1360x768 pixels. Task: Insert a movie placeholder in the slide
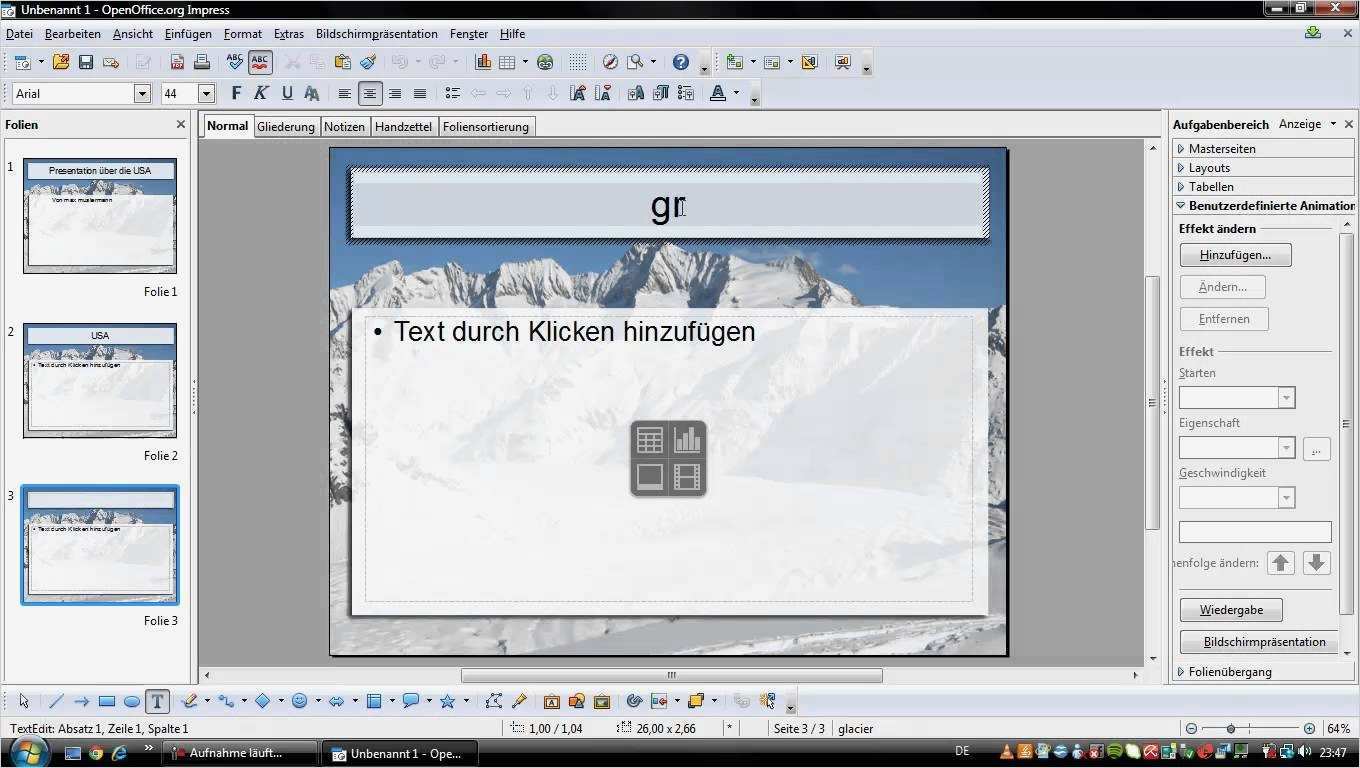(687, 477)
